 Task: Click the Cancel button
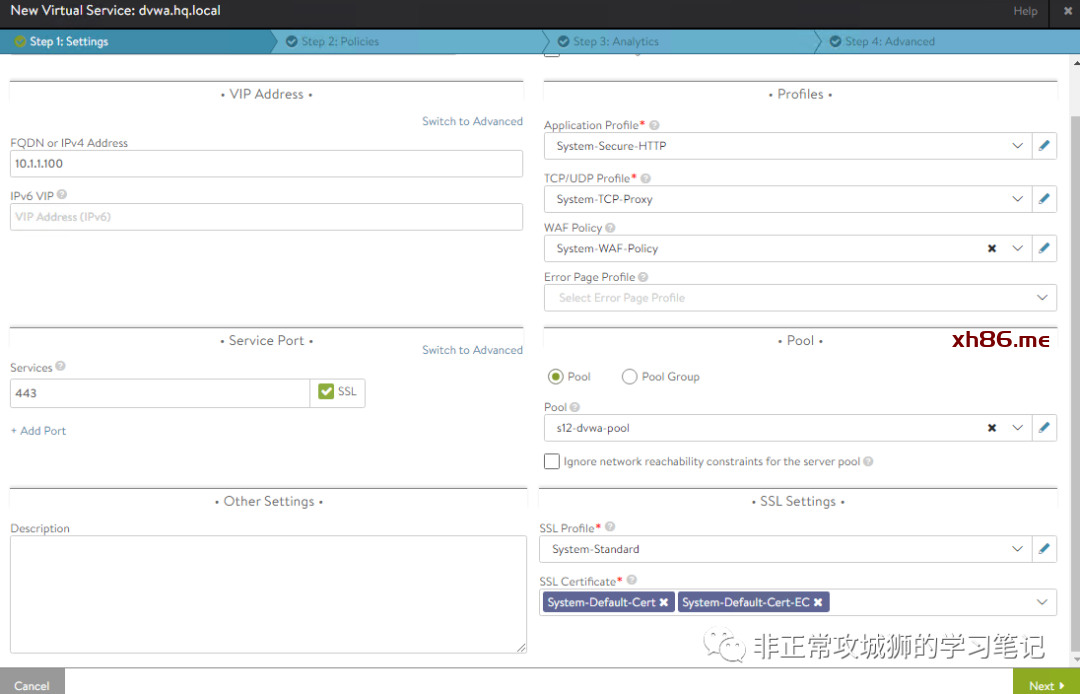click(32, 685)
